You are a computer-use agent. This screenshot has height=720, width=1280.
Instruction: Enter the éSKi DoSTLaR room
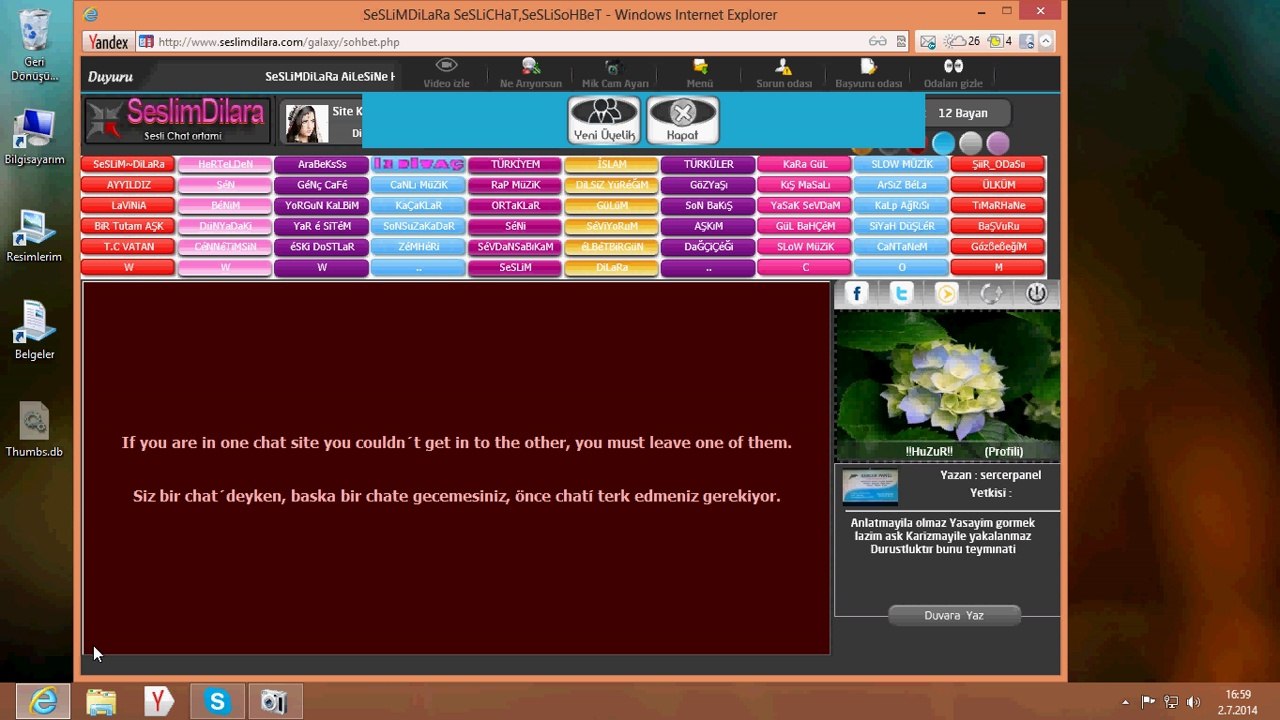pos(322,246)
